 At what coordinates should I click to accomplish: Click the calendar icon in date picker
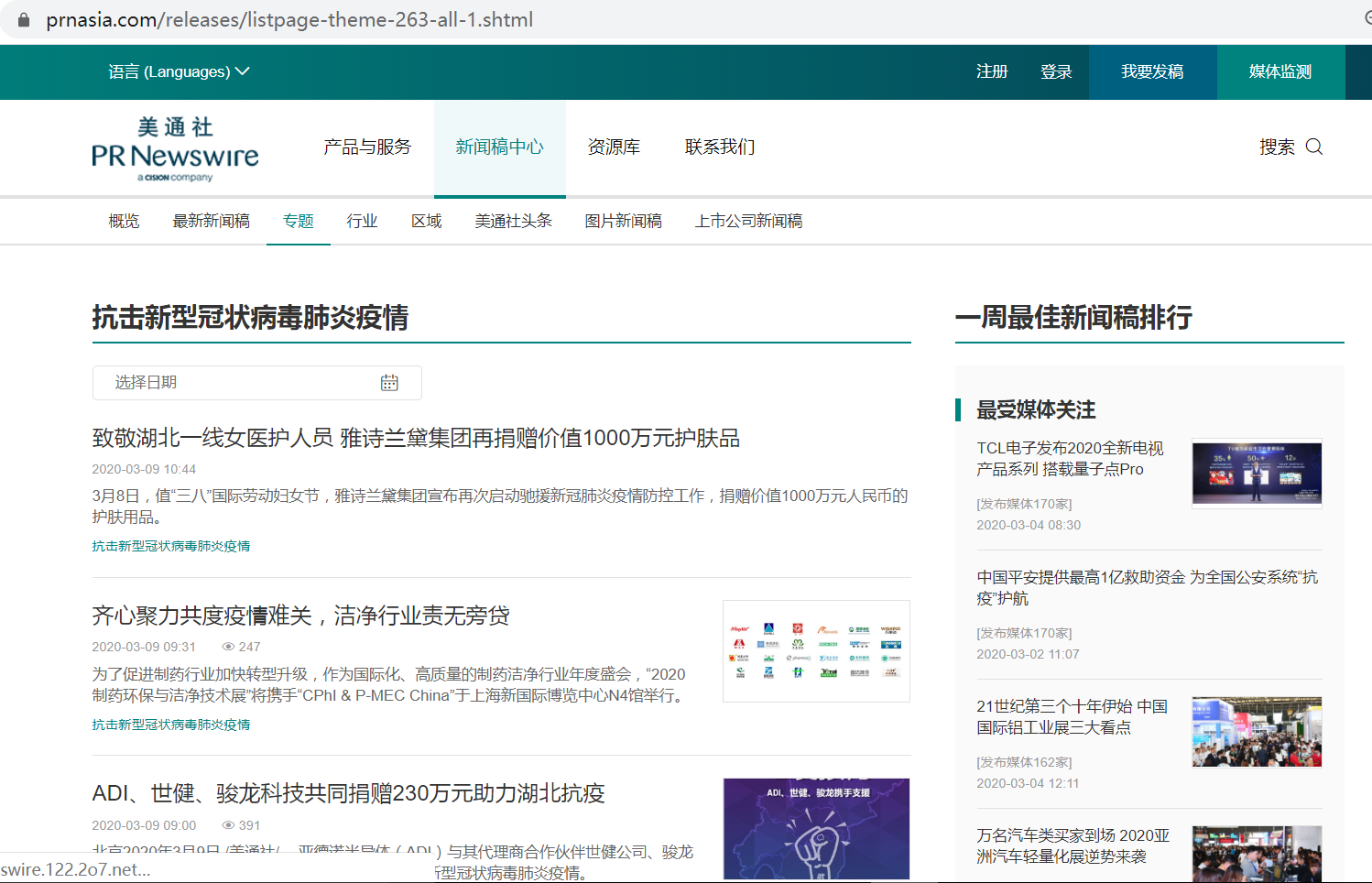point(389,383)
